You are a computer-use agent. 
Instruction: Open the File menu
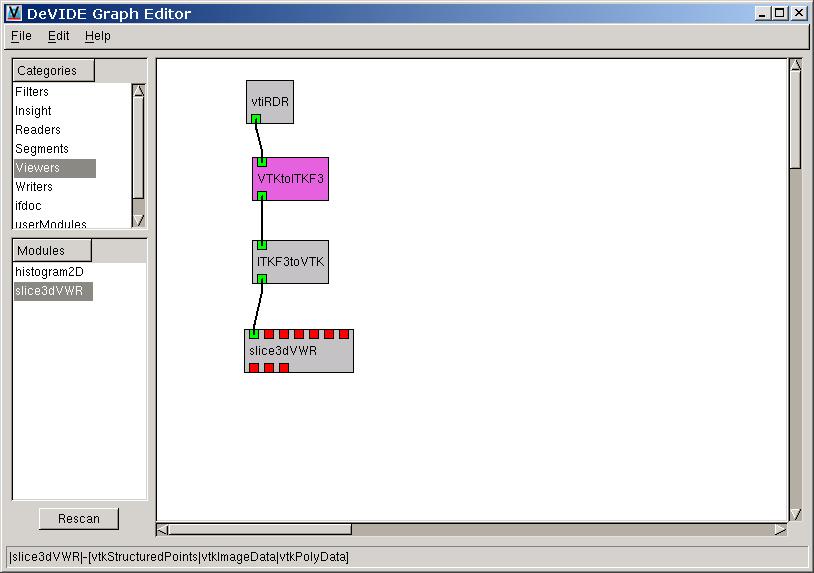21,36
